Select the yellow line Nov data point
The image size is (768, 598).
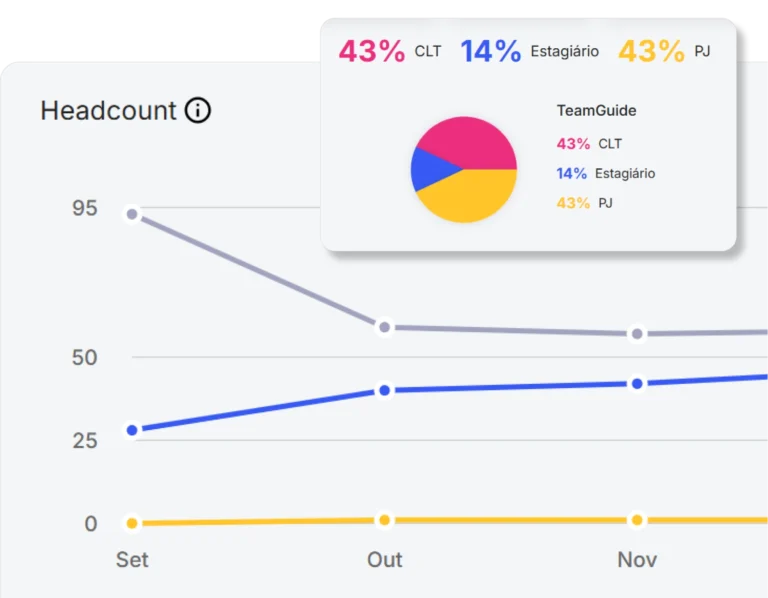coord(637,520)
